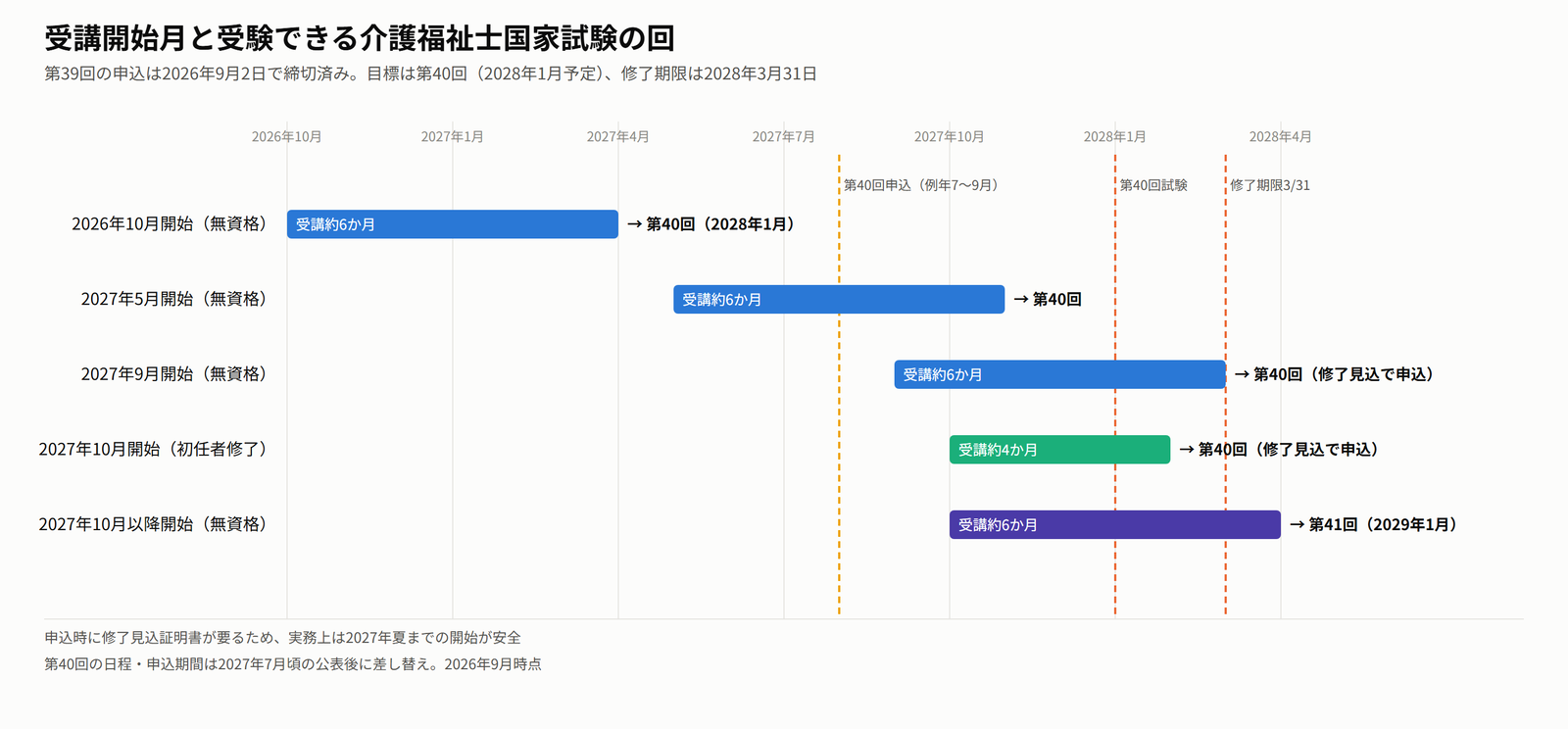Viewport: 1568px width, 729px height.
Task: Click the row label 2027年9月開始（無資格）
Action: [173, 374]
